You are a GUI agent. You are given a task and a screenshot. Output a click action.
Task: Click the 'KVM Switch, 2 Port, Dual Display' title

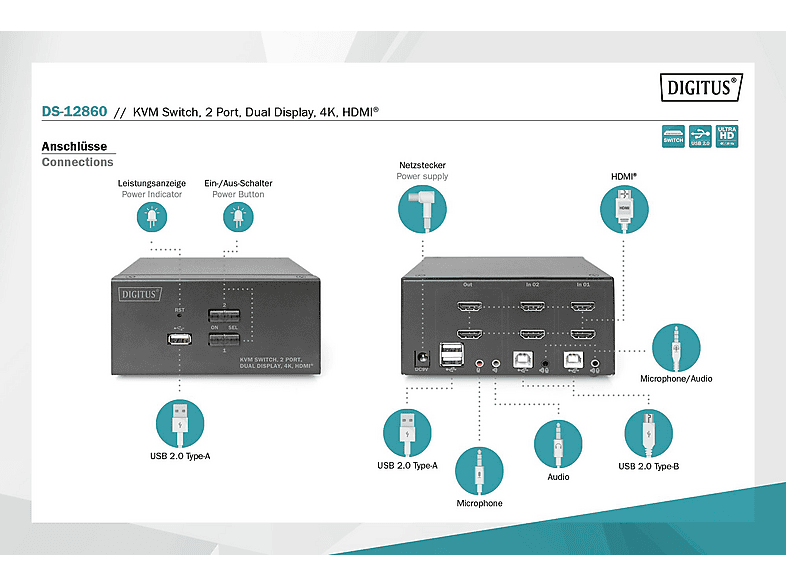point(256,112)
